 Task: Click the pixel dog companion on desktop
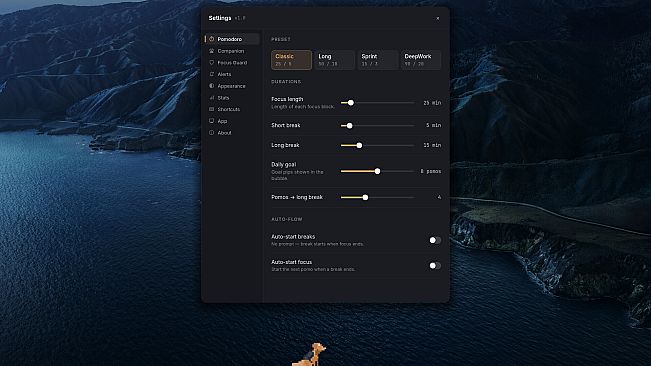pyautogui.click(x=310, y=354)
